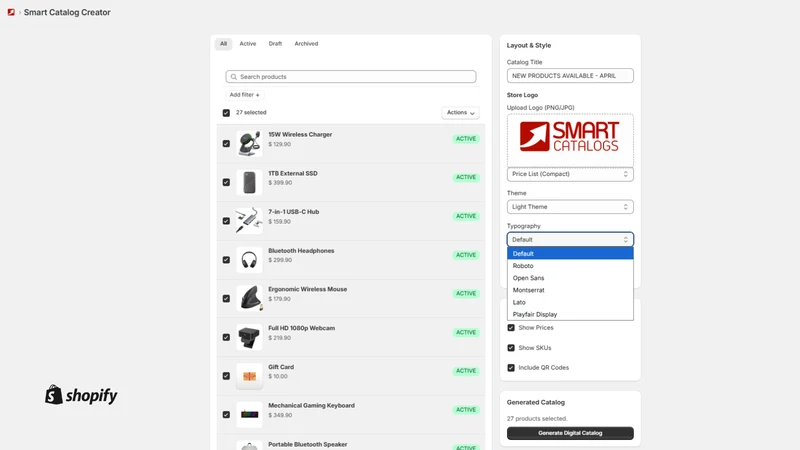Click the uploaded Smart Catalogs store logo

pos(569,137)
